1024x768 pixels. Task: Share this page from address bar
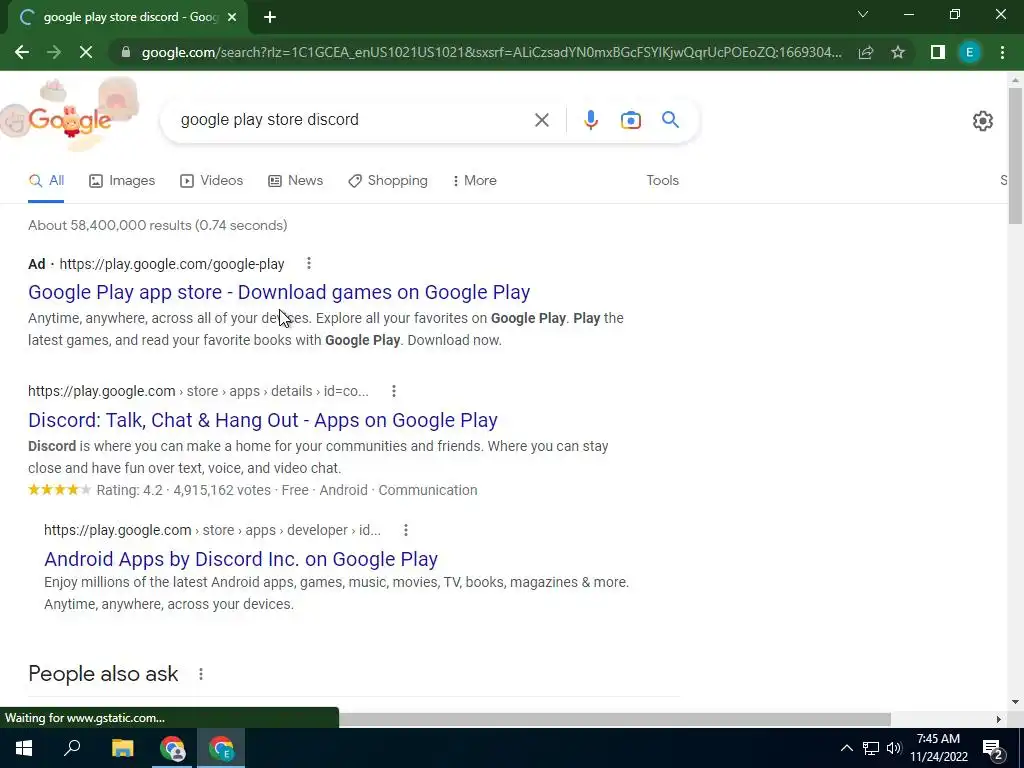[866, 52]
